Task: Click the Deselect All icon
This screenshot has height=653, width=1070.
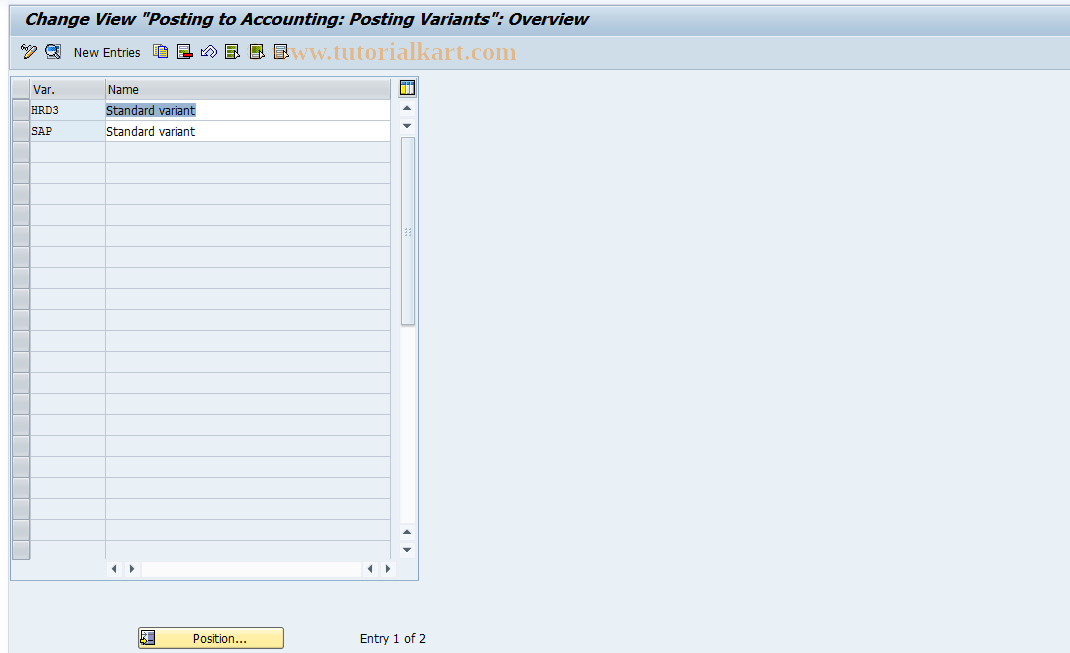Action: pyautogui.click(x=280, y=52)
